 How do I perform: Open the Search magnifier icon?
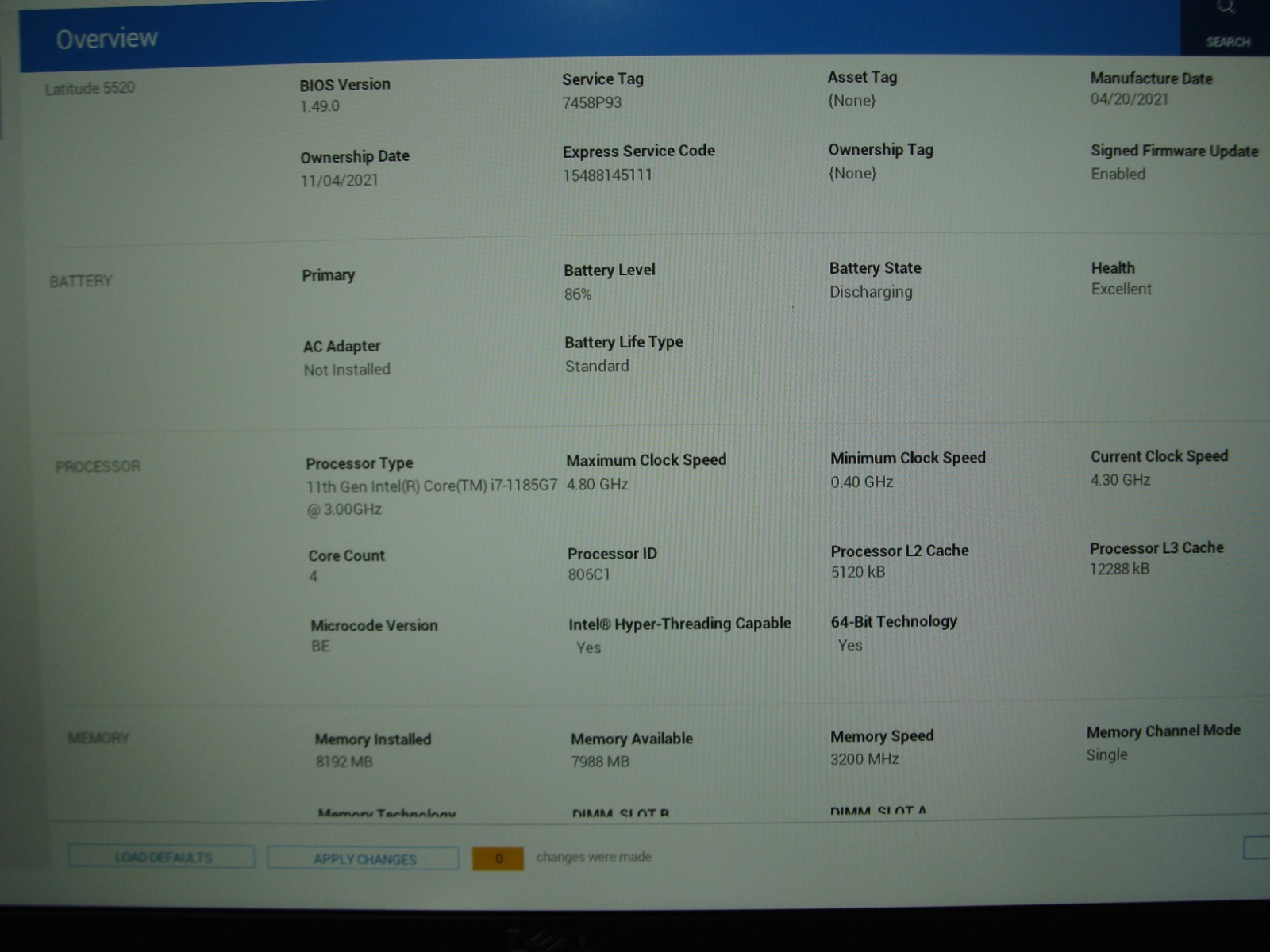click(1226, 8)
